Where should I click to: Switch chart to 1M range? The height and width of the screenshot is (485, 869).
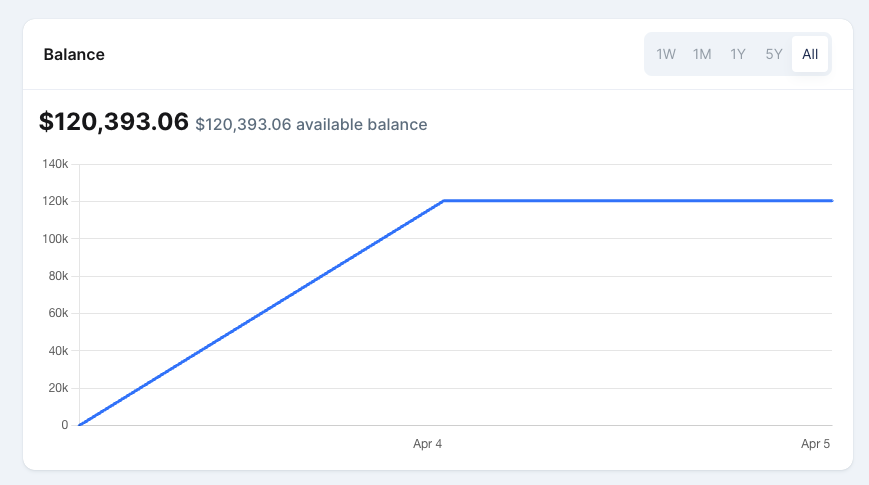[702, 54]
